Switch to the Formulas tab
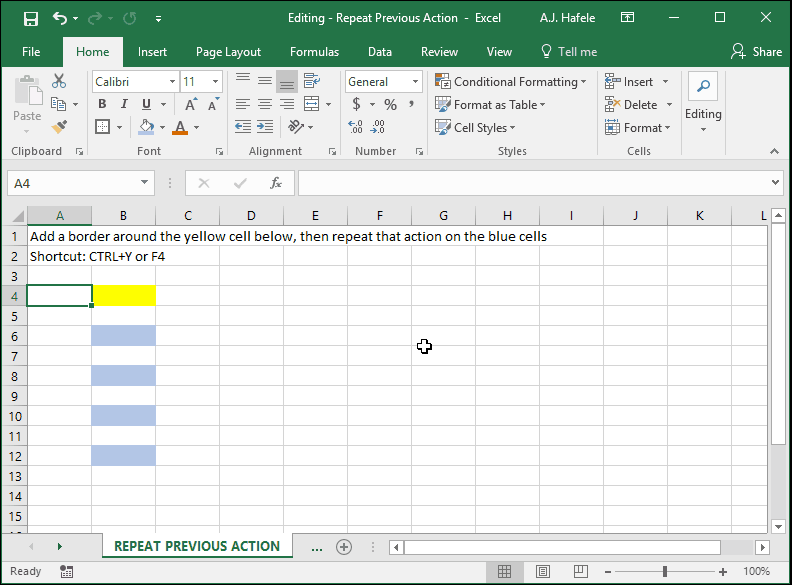The image size is (792, 585). (x=314, y=52)
